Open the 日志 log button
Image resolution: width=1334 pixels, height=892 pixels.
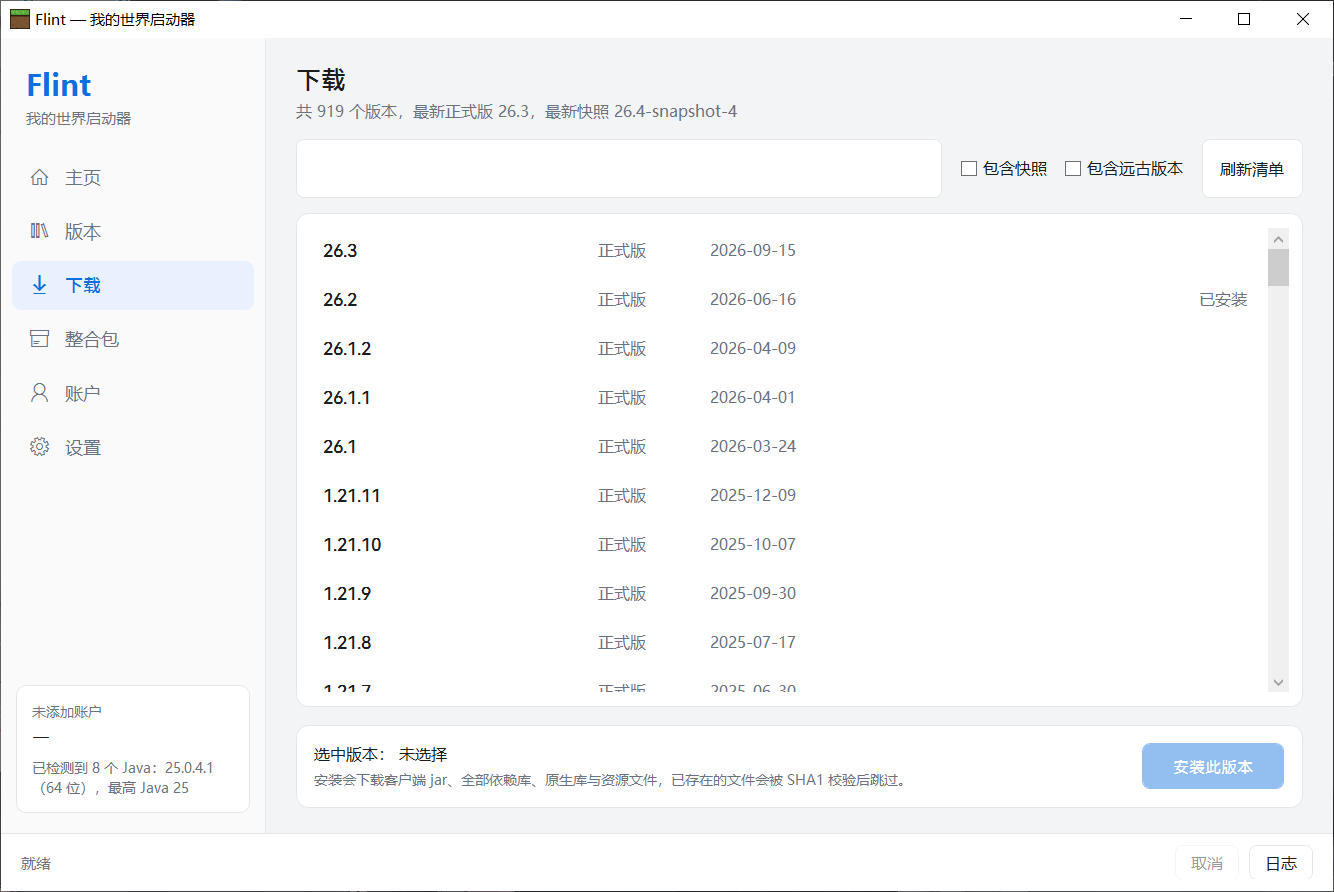[x=1281, y=864]
